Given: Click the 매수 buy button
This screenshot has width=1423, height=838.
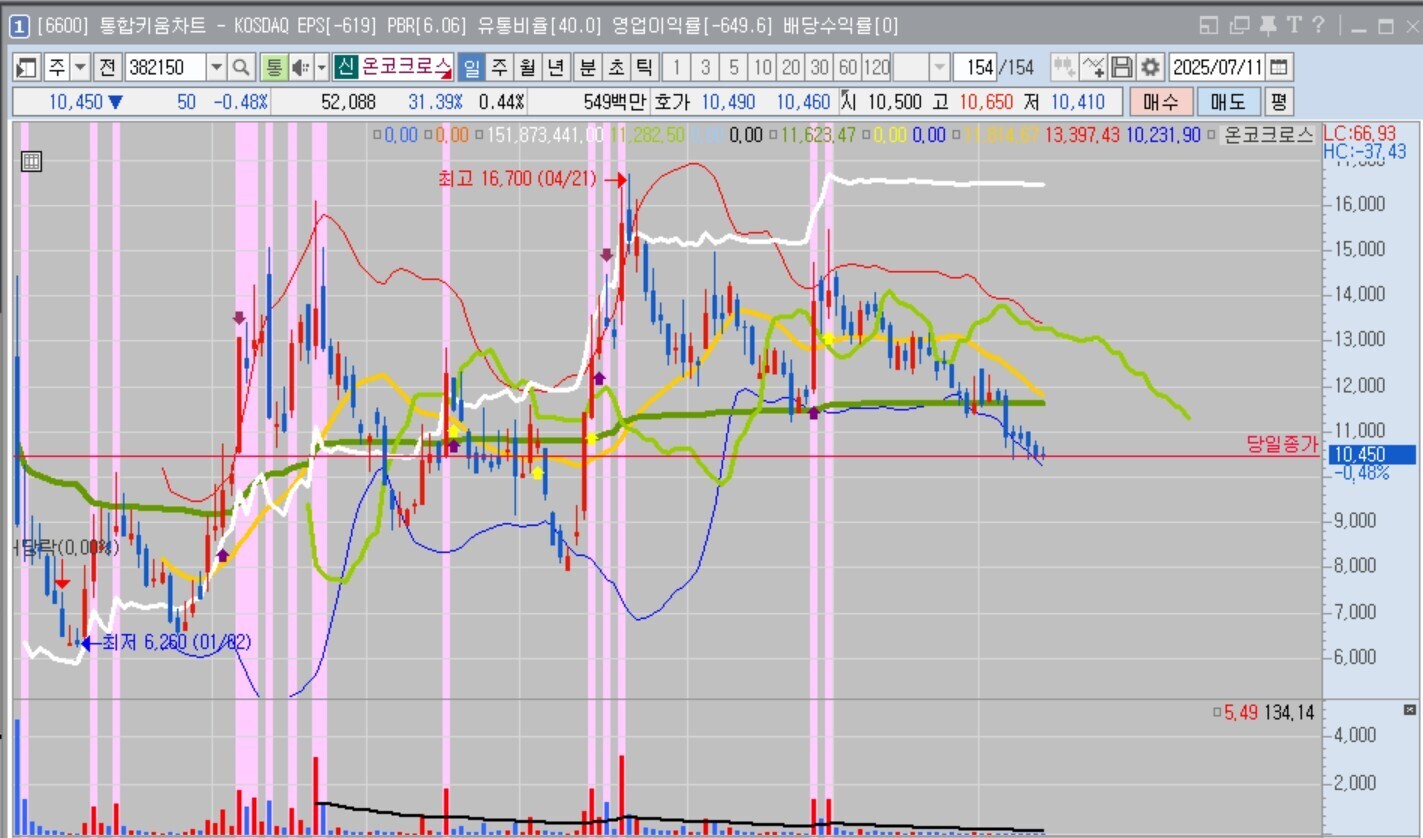Looking at the screenshot, I should 1161,102.
